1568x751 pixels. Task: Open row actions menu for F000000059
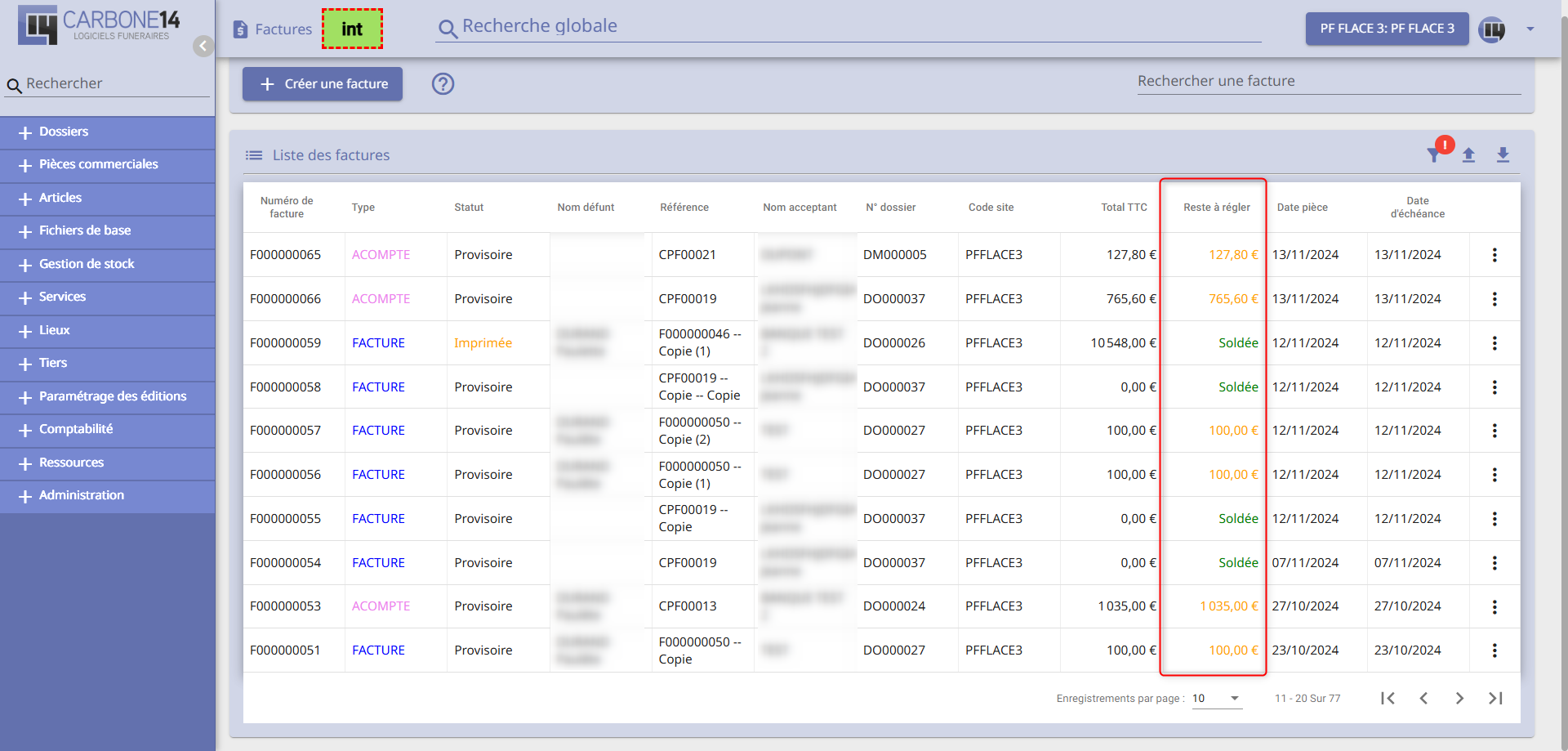coord(1494,343)
